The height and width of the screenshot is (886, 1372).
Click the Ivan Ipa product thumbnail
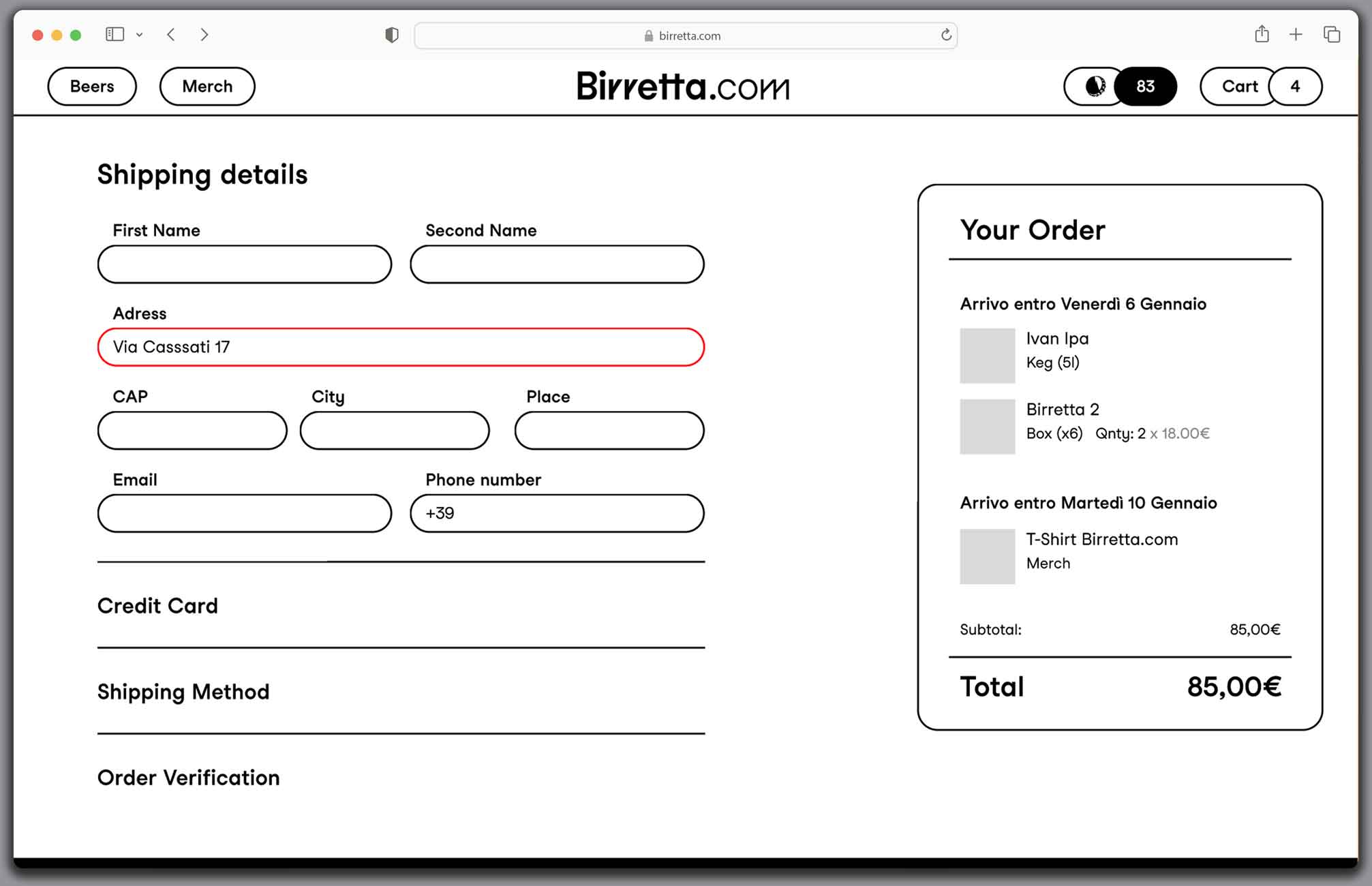(987, 355)
